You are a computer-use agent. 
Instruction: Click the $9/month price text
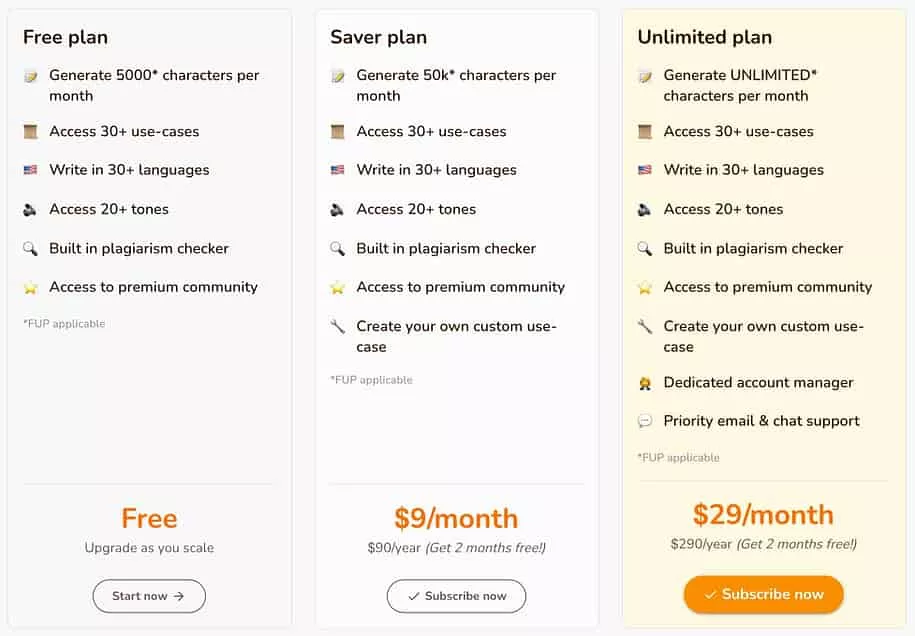click(456, 518)
